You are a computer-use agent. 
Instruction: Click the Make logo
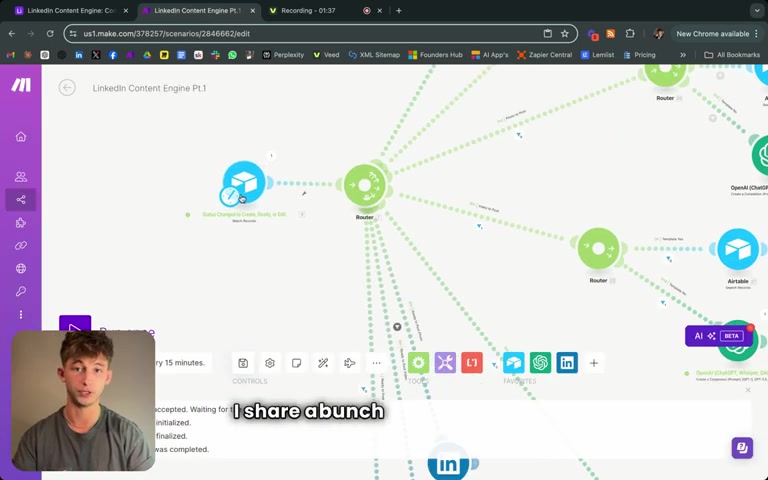pyautogui.click(x=21, y=85)
